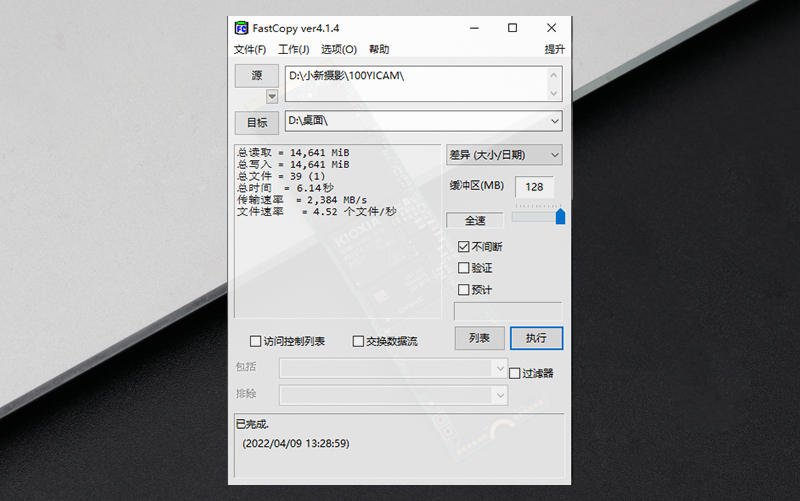This screenshot has width=800, height=501.
Task: Click the down arrow of source field scrollbar
Action: click(554, 93)
